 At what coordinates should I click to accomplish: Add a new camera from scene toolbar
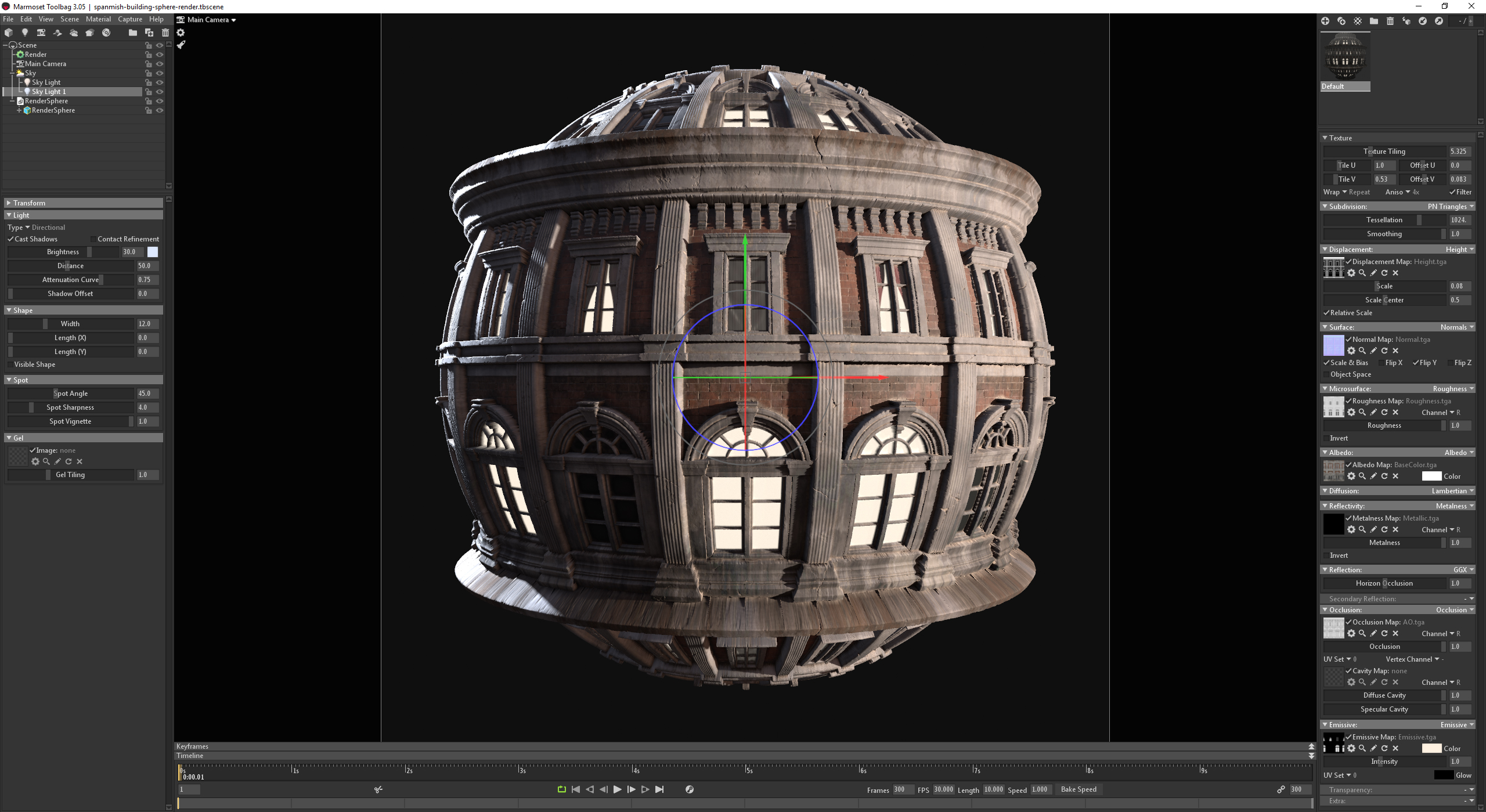tap(41, 33)
